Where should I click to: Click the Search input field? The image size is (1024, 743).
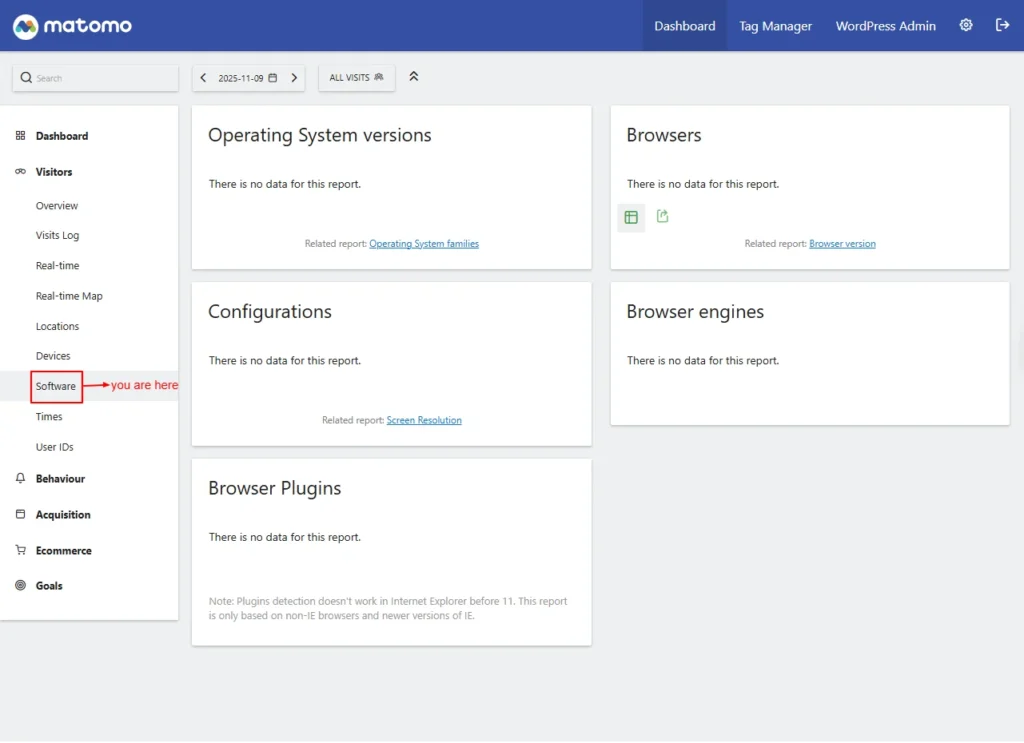pyautogui.click(x=100, y=78)
